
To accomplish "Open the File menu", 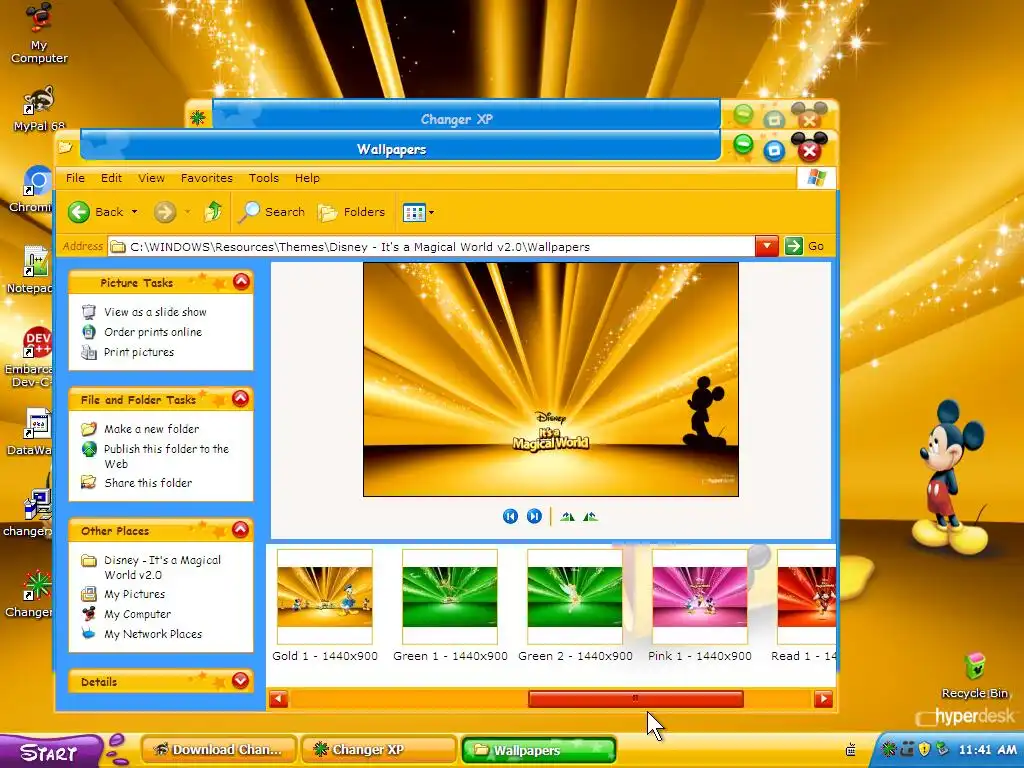I will (75, 178).
